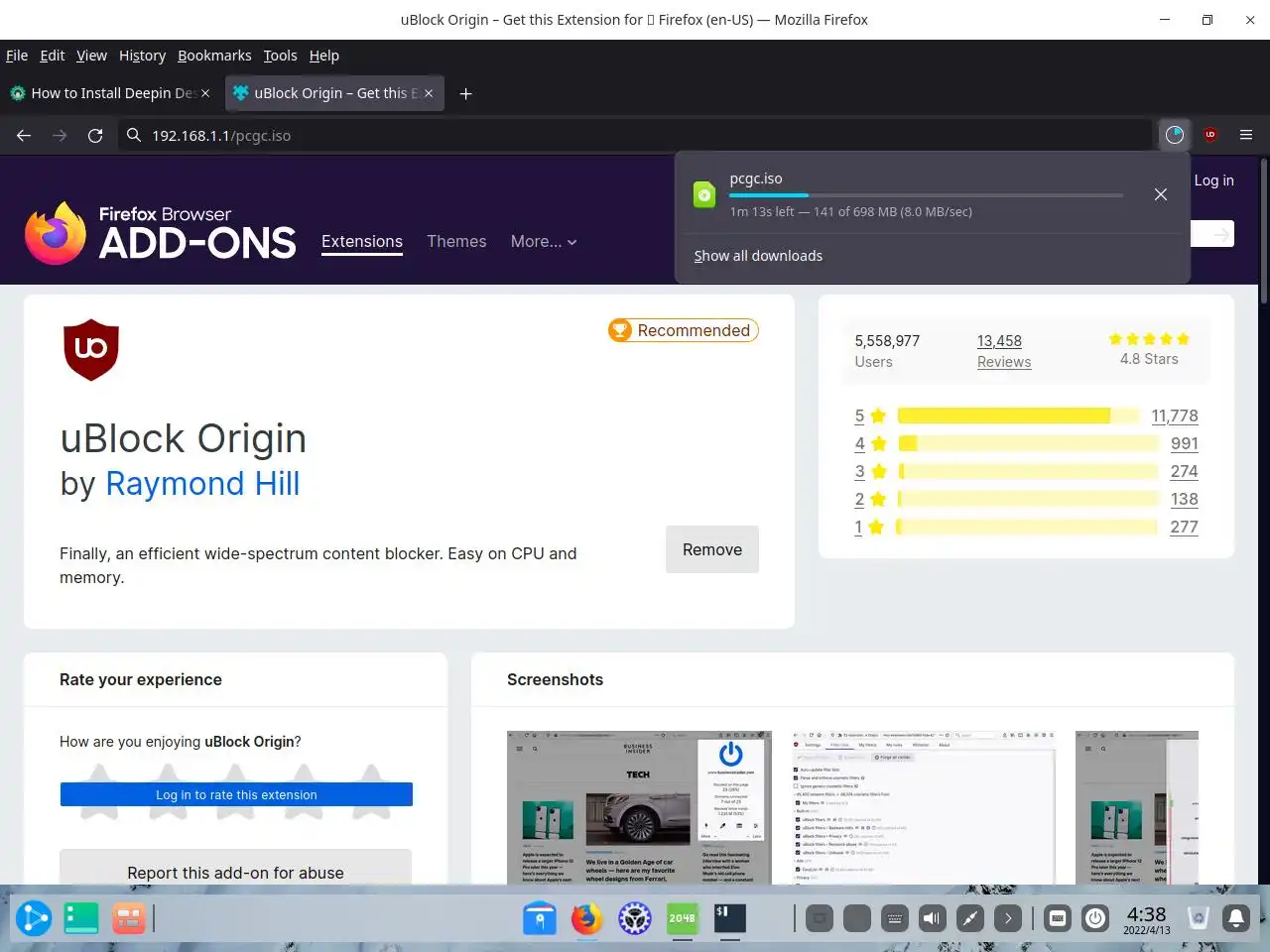
Task: Open the 13,458 Reviews link
Action: [x=1003, y=351]
